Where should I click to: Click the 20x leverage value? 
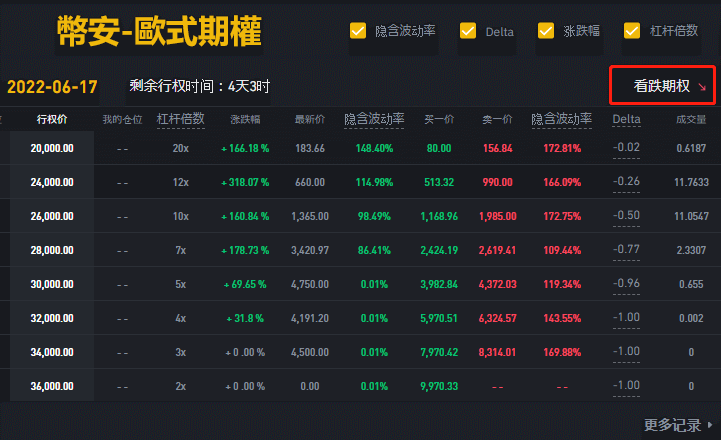click(x=180, y=149)
